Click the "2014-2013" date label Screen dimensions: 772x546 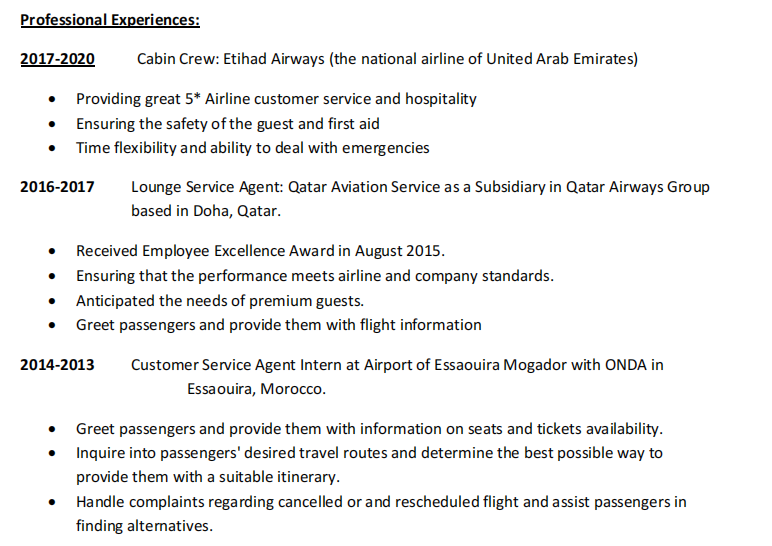[x=57, y=364]
